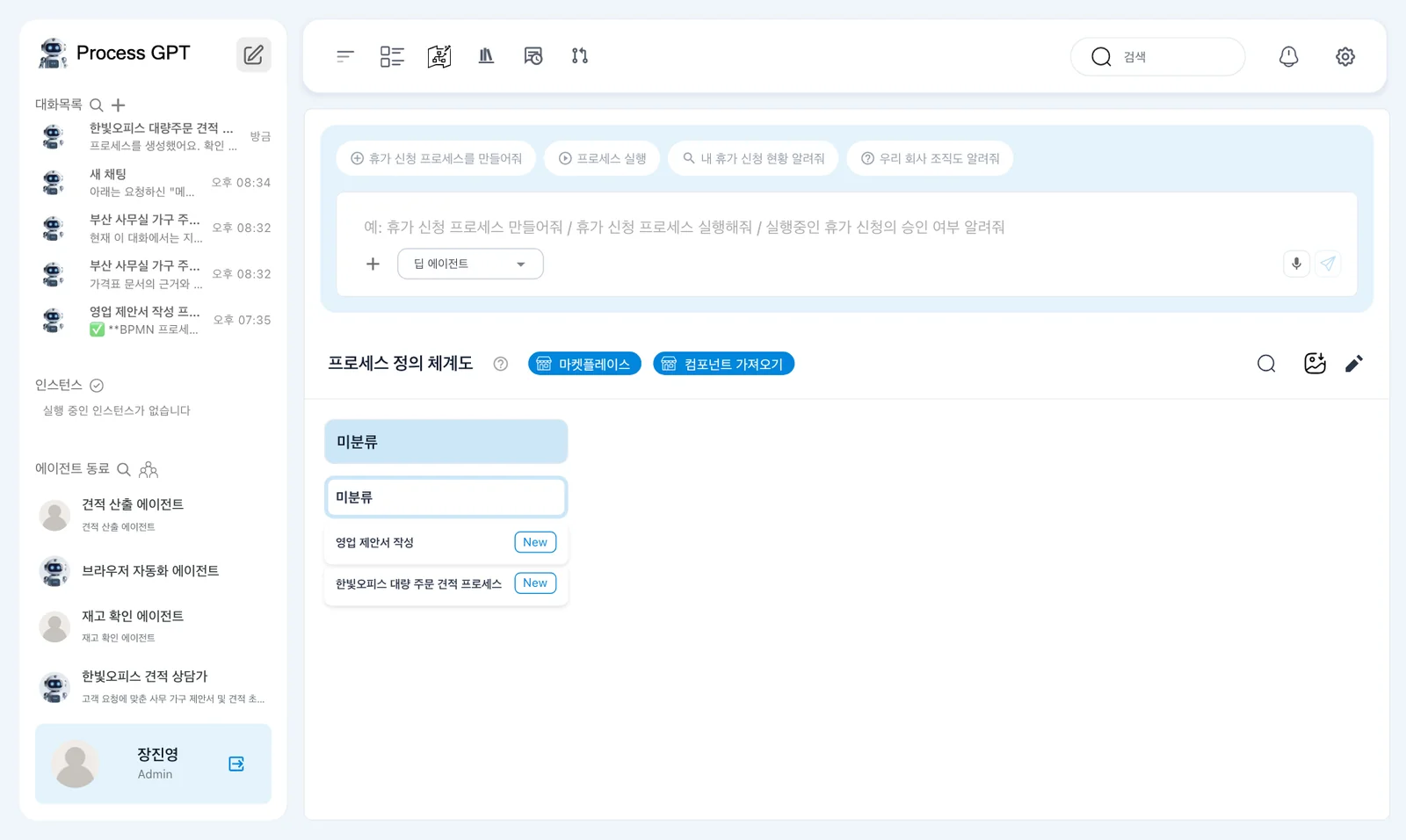The image size is (1406, 840).
Task: Open the 한빛오피스 대량주문 견적 conversation
Action: click(154, 136)
